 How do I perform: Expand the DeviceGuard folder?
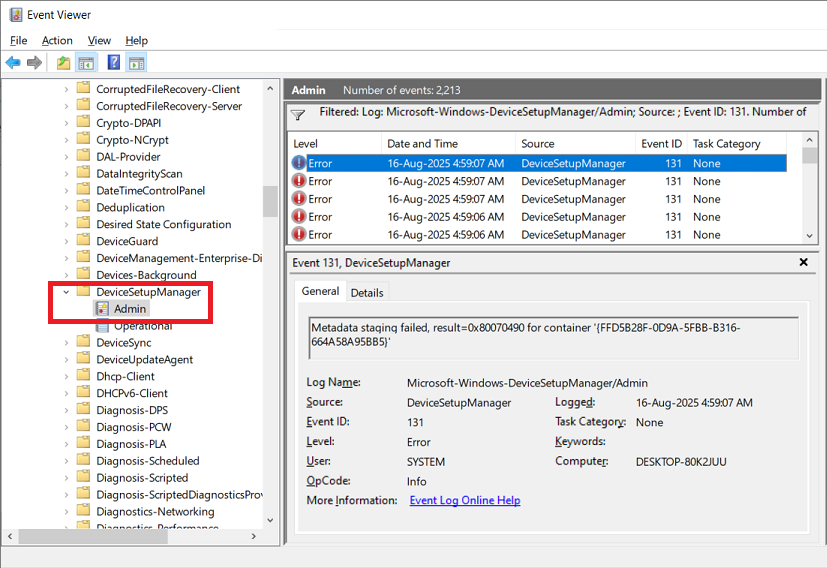pyautogui.click(x=67, y=241)
